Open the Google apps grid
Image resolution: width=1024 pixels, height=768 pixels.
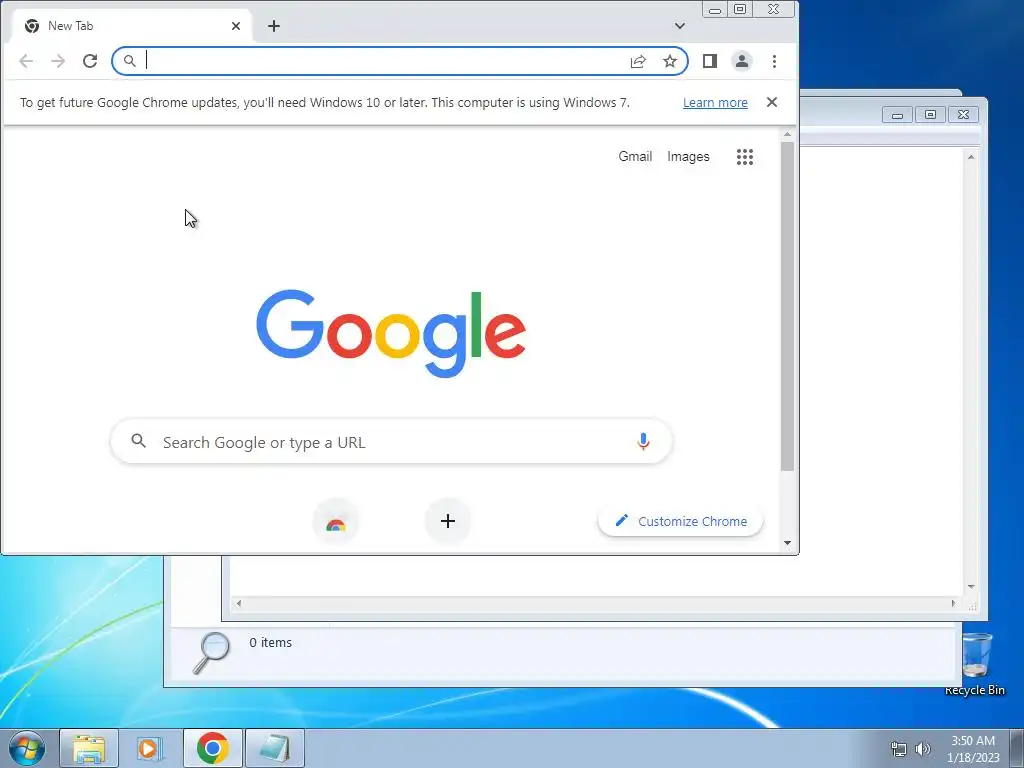745,157
